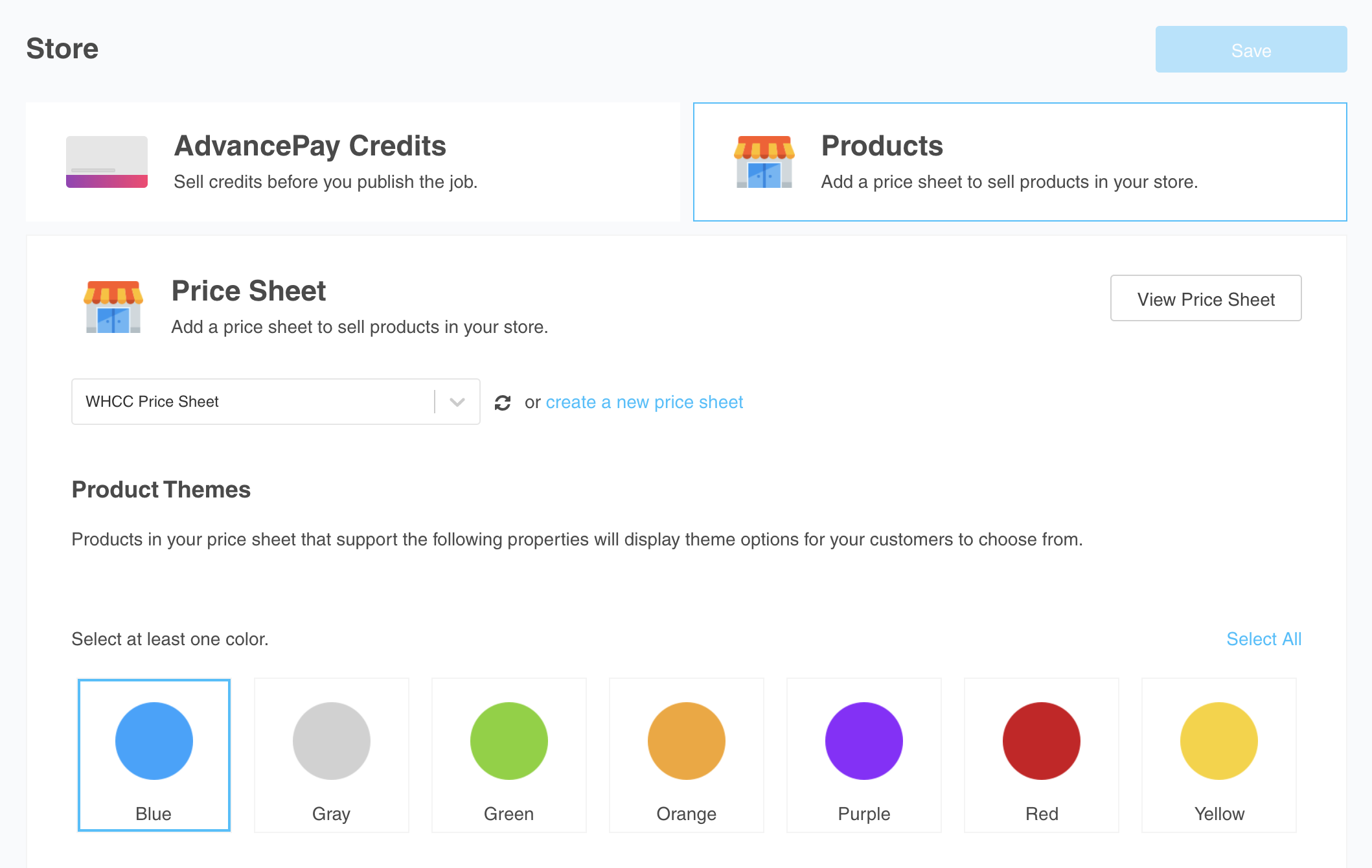Select the Green color theme
This screenshot has width=1372, height=868.
tap(509, 740)
